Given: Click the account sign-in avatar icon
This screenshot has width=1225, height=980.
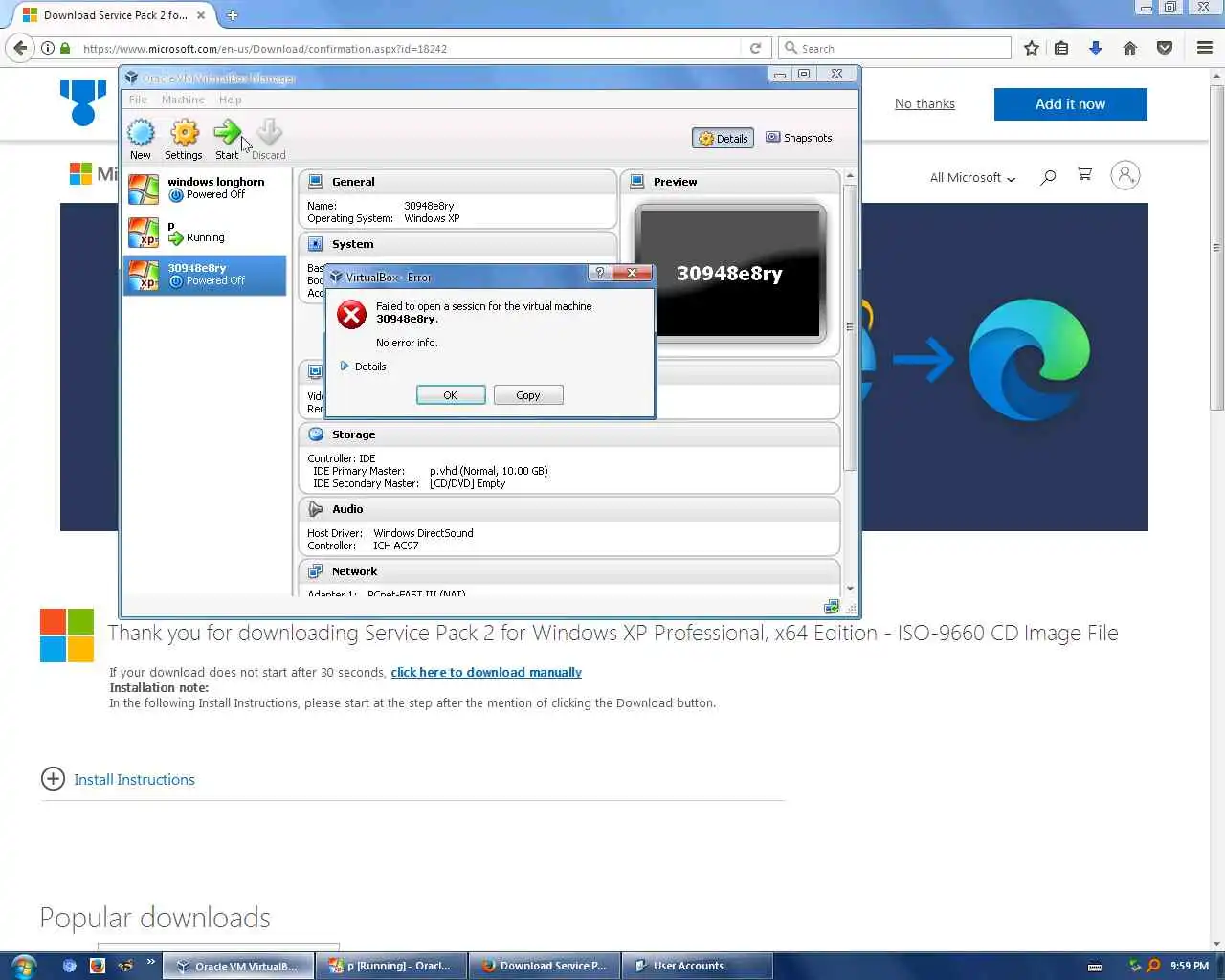Looking at the screenshot, I should tap(1125, 175).
